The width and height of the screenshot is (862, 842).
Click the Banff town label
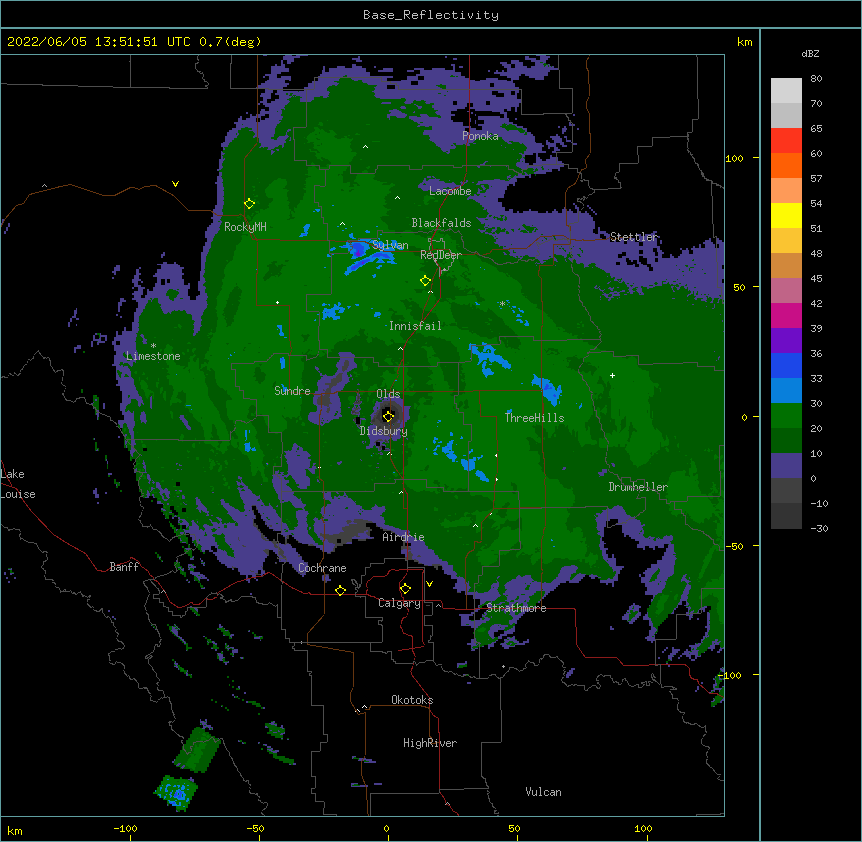pos(124,567)
